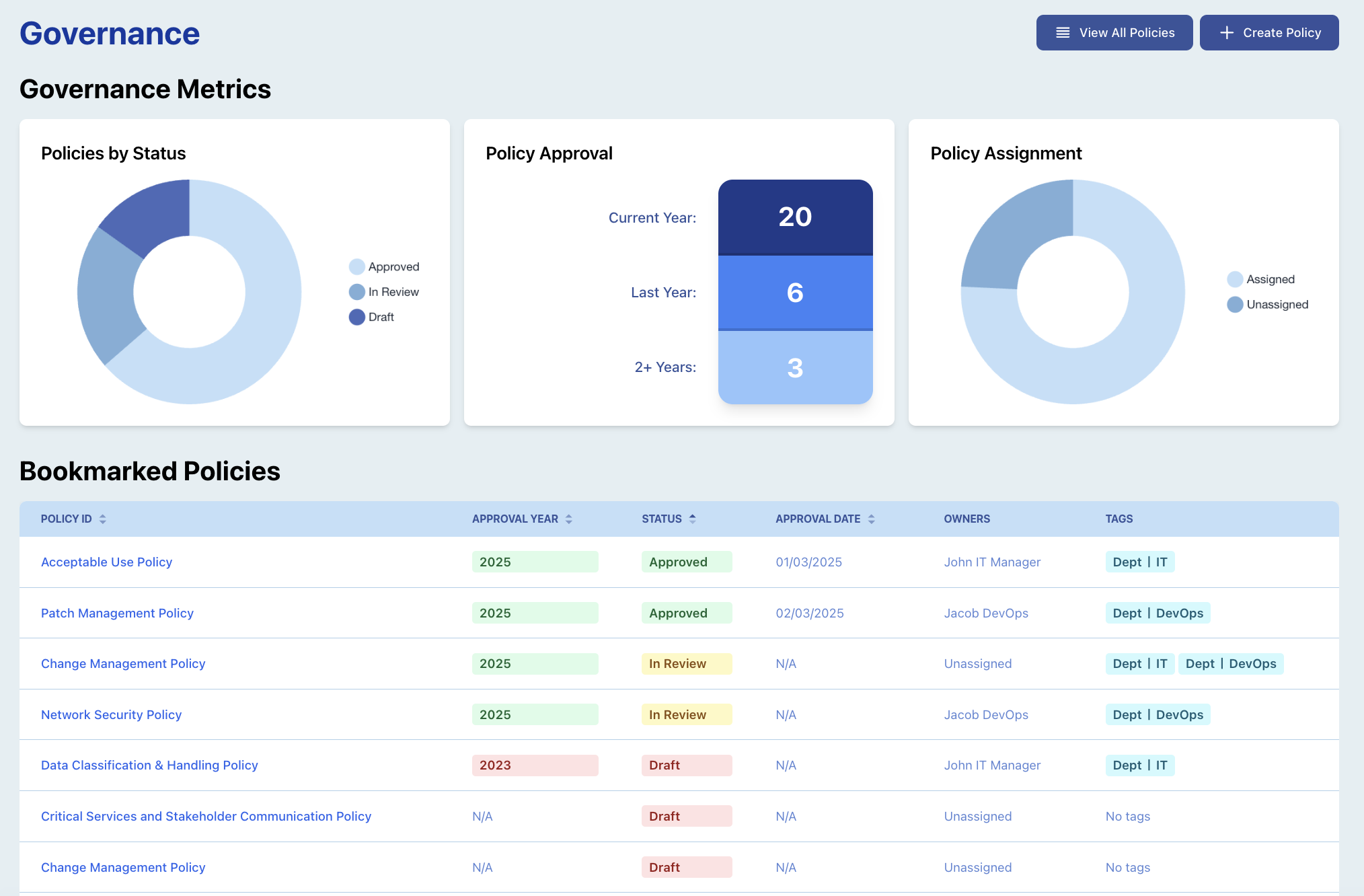1364x896 pixels.
Task: Toggle Approved legend in Policies by Status
Action: 384,267
